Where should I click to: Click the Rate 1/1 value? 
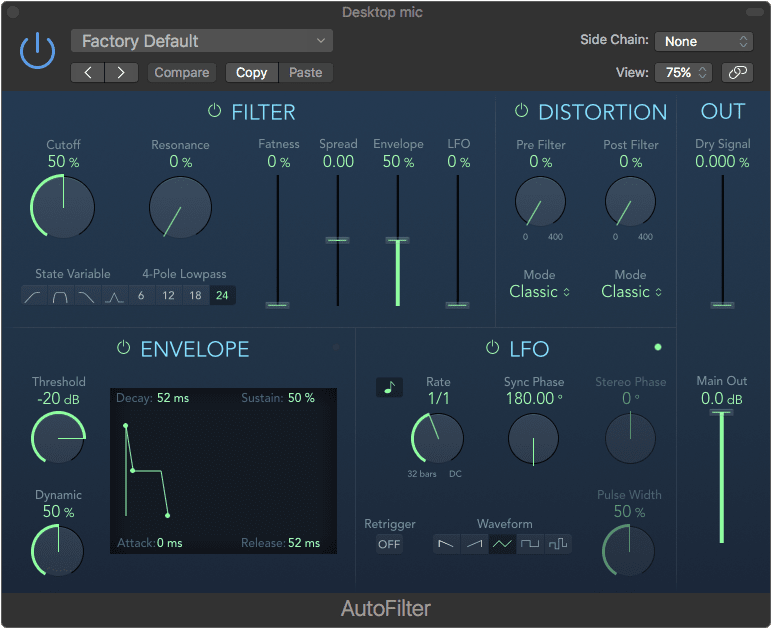(438, 398)
